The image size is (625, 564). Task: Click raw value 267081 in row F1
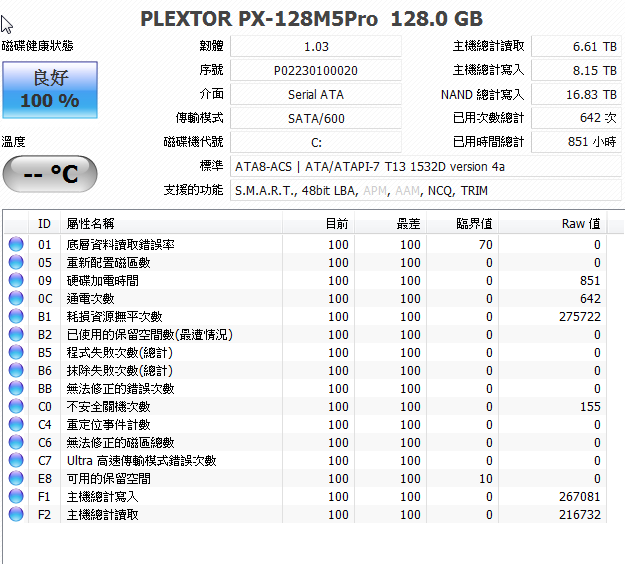pos(580,496)
